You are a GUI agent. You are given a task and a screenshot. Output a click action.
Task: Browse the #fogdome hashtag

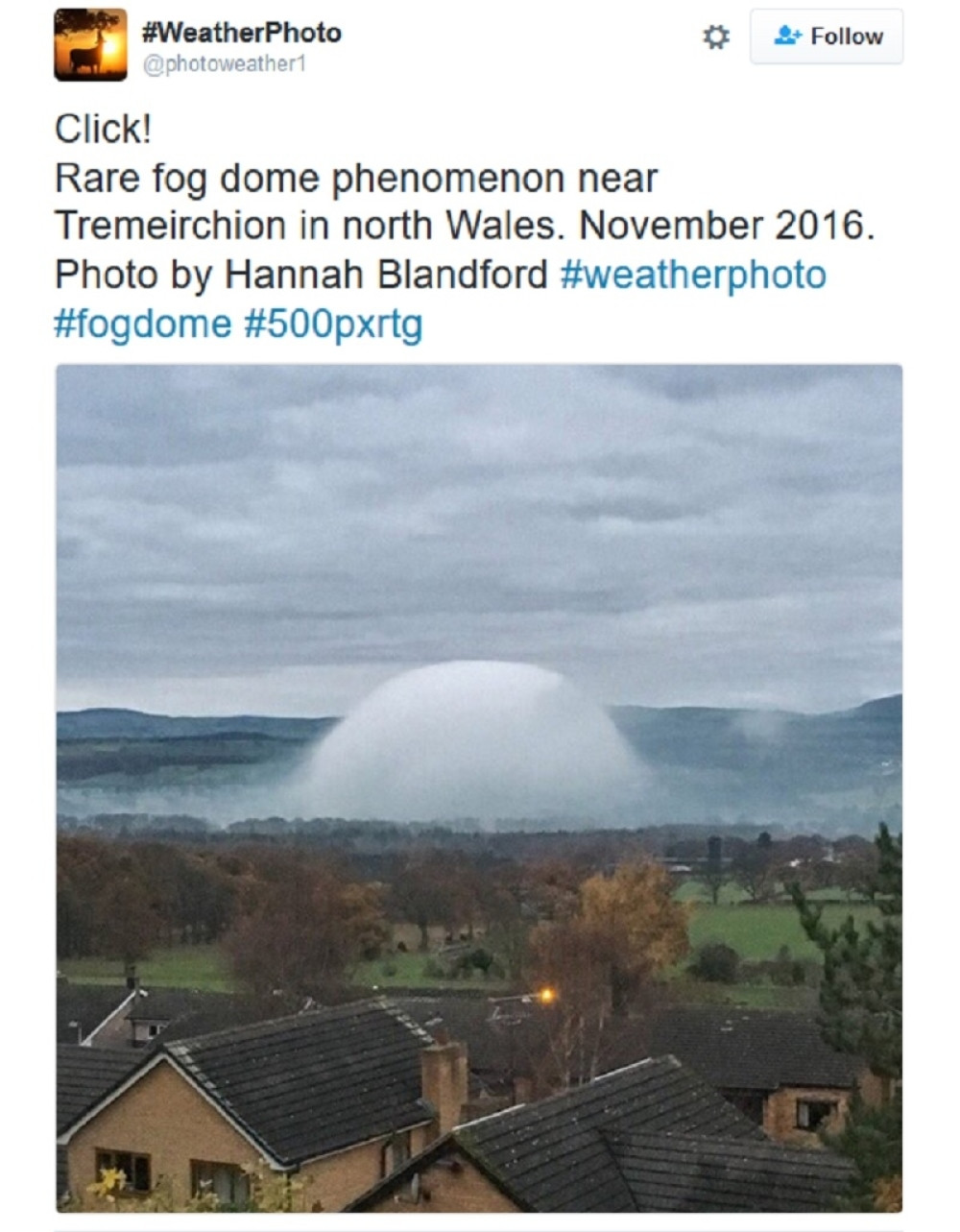[143, 324]
